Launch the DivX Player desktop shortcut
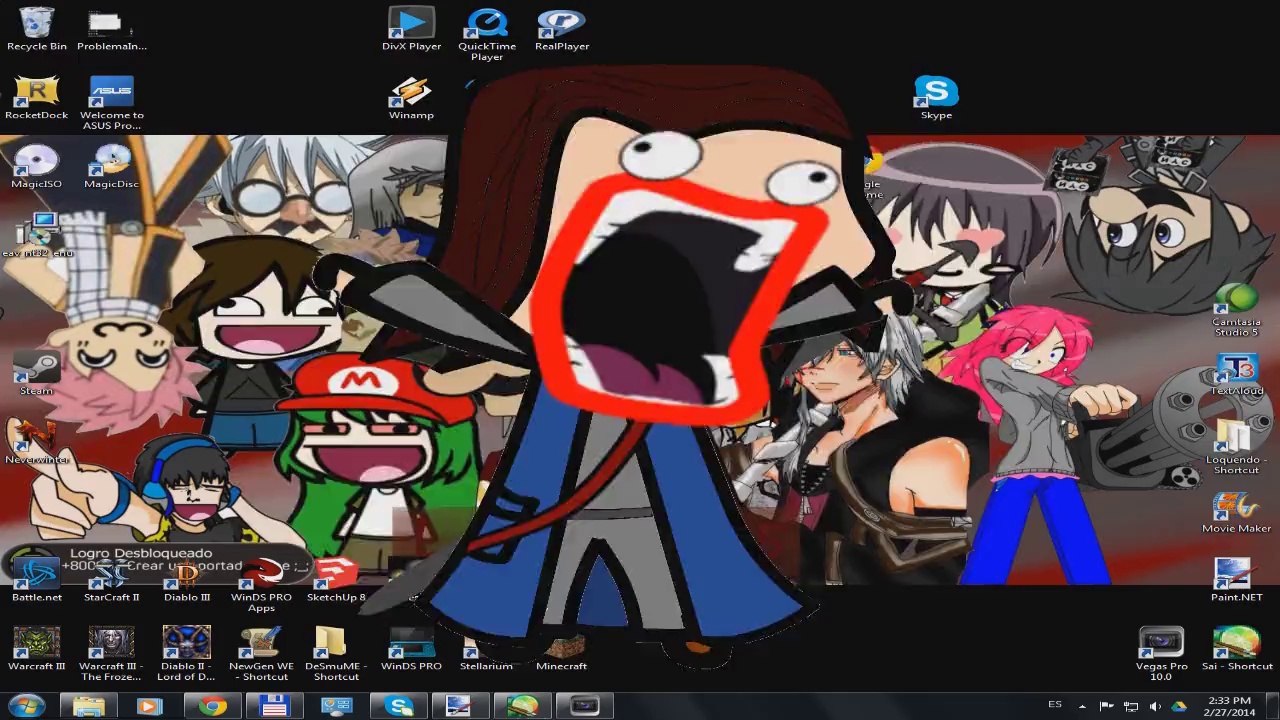The image size is (1280, 720). [x=411, y=28]
